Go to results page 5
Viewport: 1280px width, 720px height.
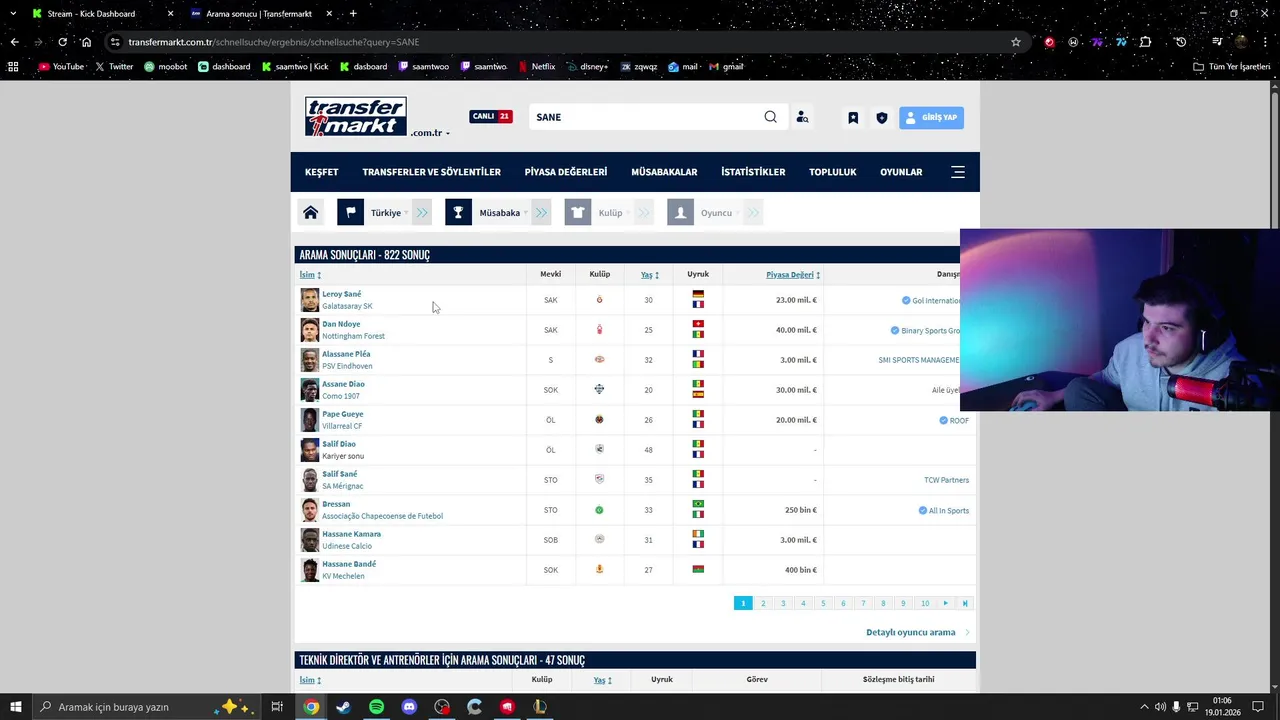click(823, 603)
